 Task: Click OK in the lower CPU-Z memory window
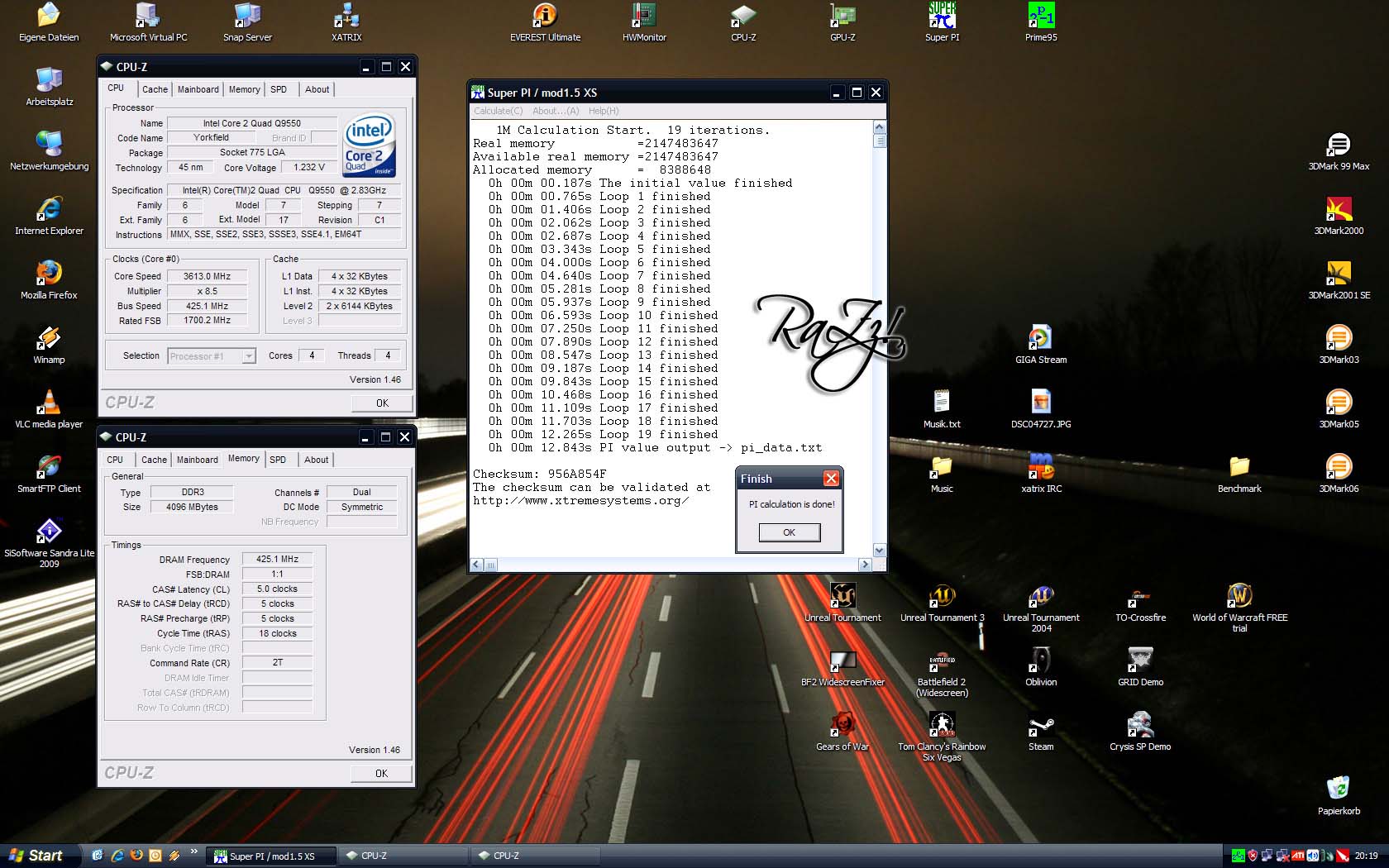tap(381, 773)
